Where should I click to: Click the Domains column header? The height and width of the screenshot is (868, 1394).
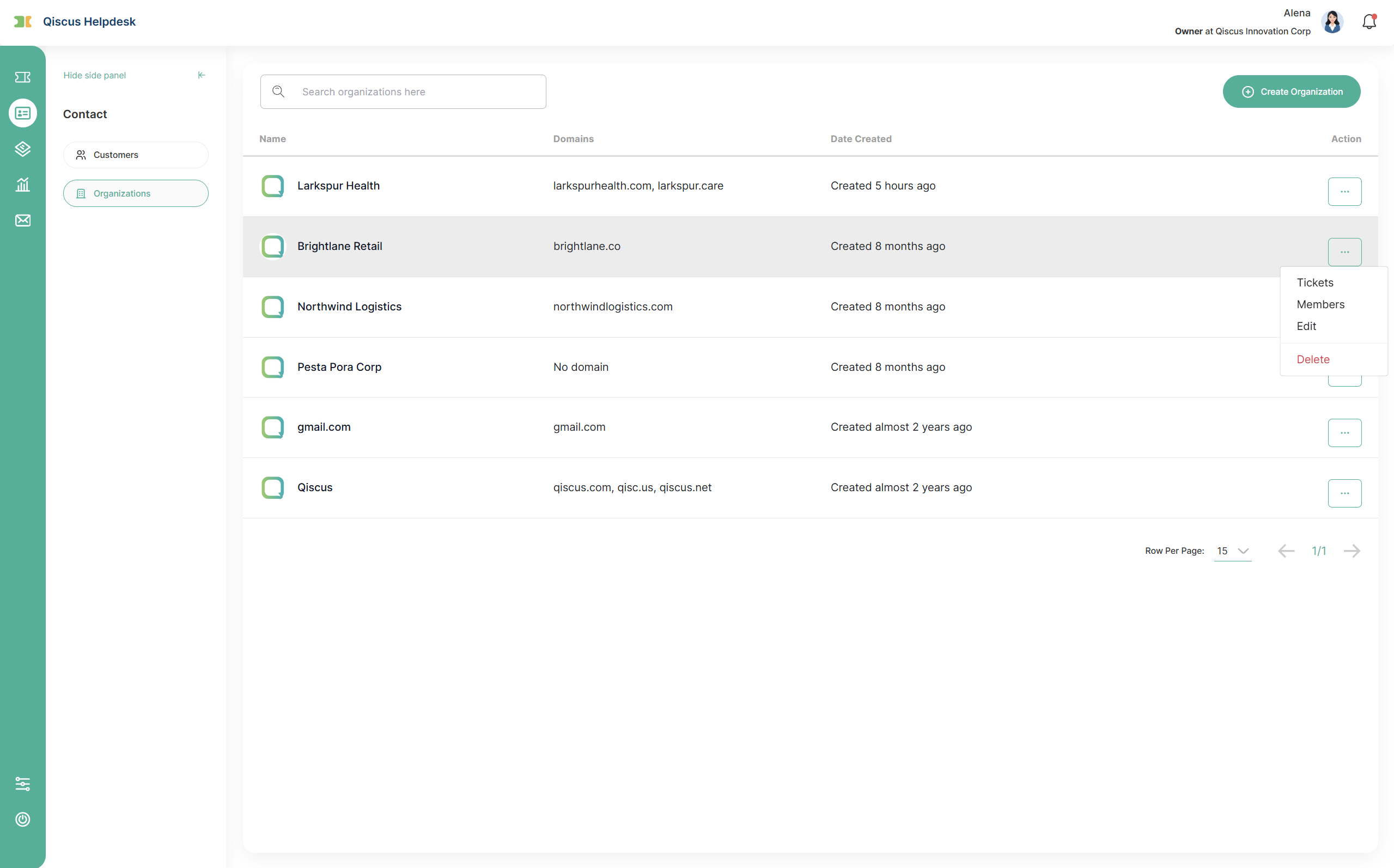[574, 139]
